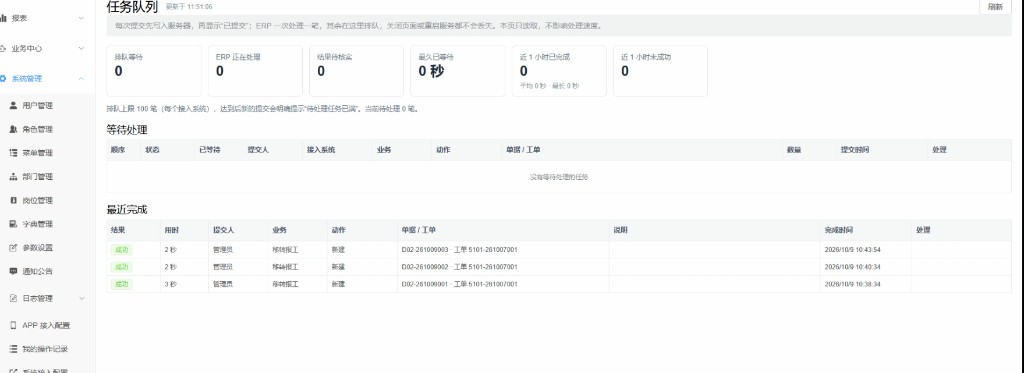
Task: Expand the 业务中心 menu chevron
Action: [x=81, y=48]
